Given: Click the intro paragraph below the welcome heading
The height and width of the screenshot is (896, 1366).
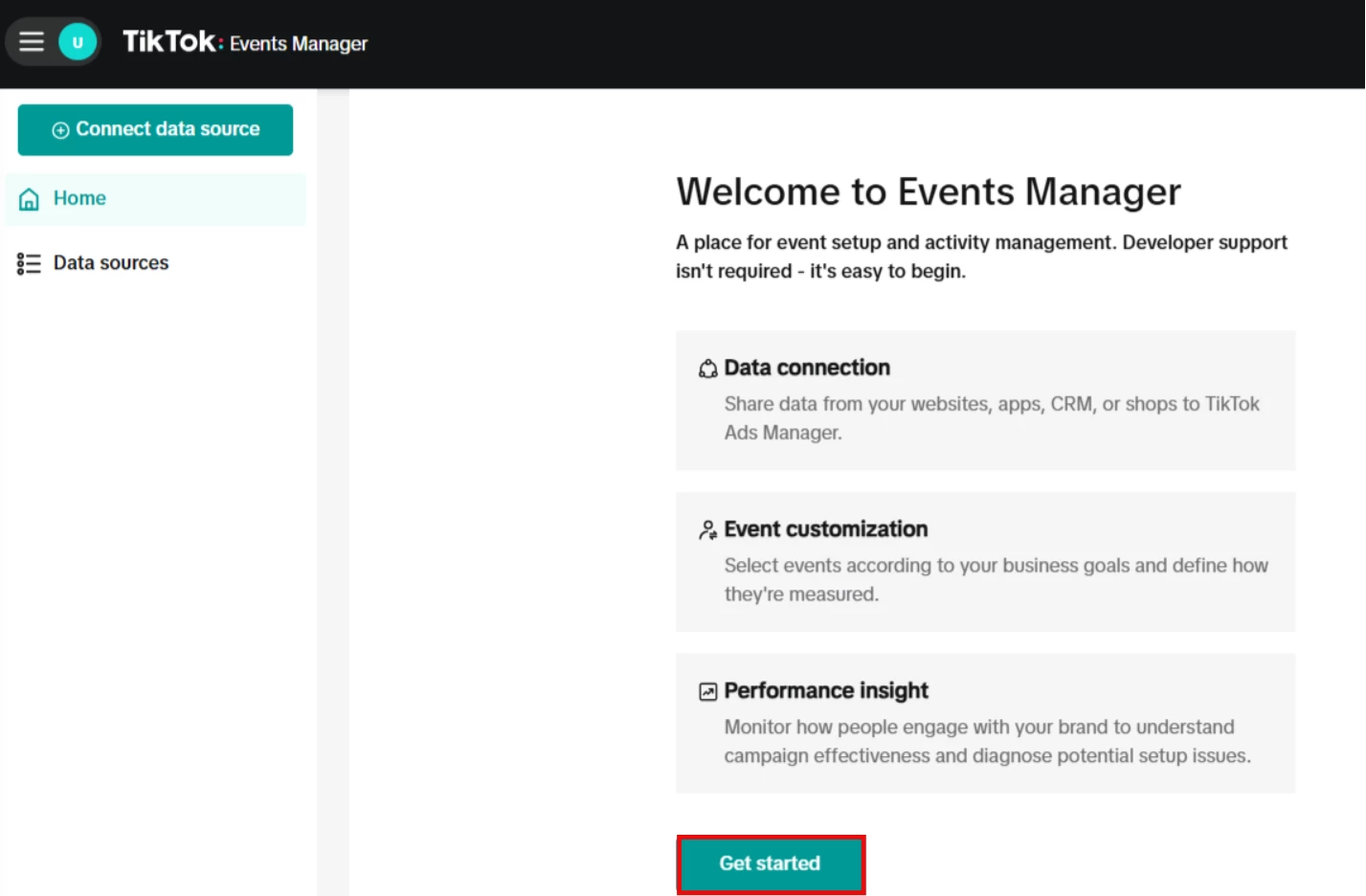Looking at the screenshot, I should (x=980, y=257).
